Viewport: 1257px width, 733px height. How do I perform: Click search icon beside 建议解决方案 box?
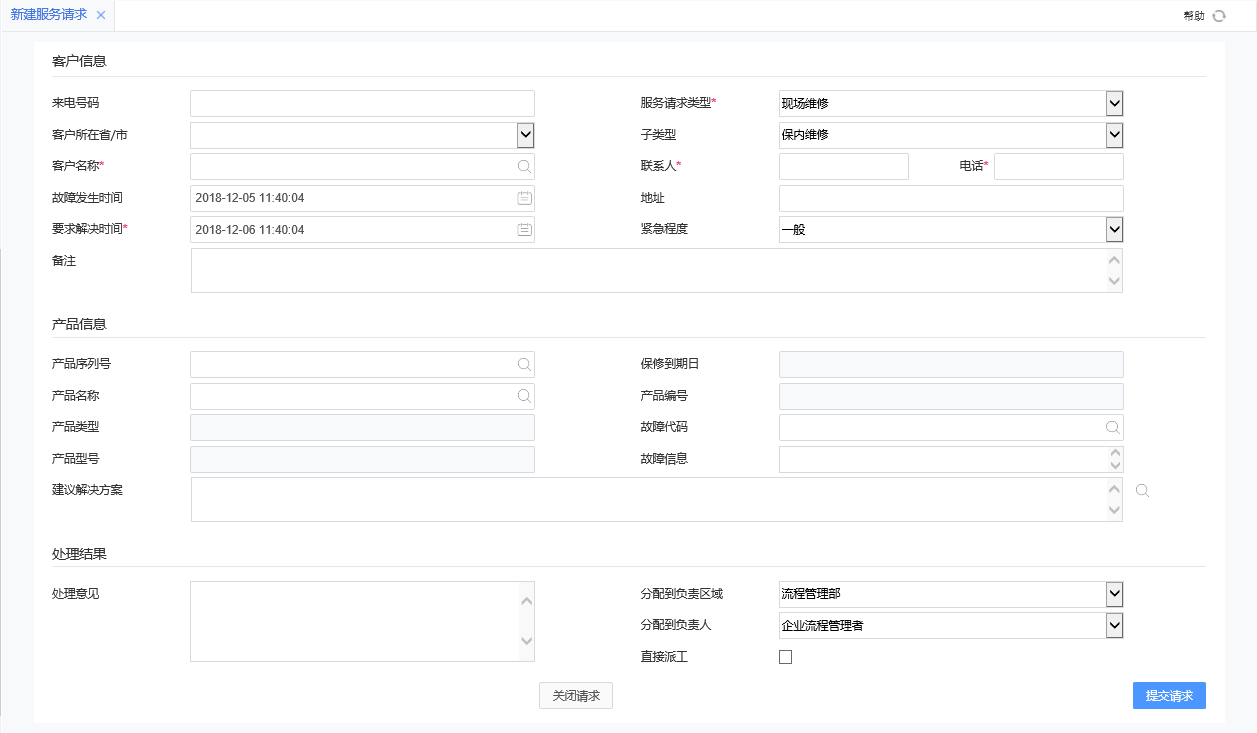(x=1142, y=491)
